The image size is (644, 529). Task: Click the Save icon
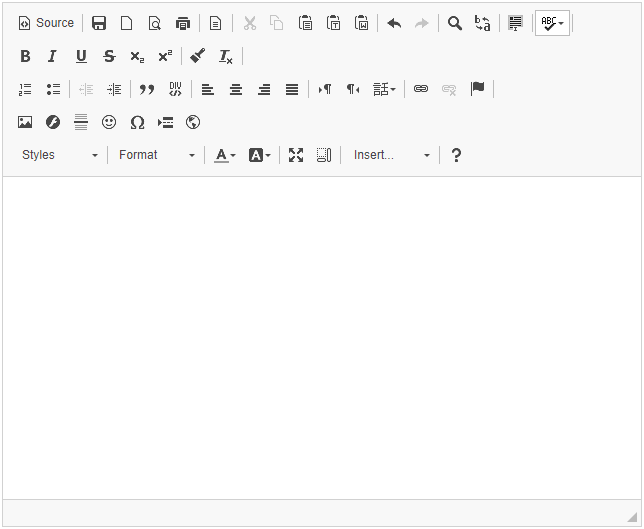pyautogui.click(x=99, y=23)
